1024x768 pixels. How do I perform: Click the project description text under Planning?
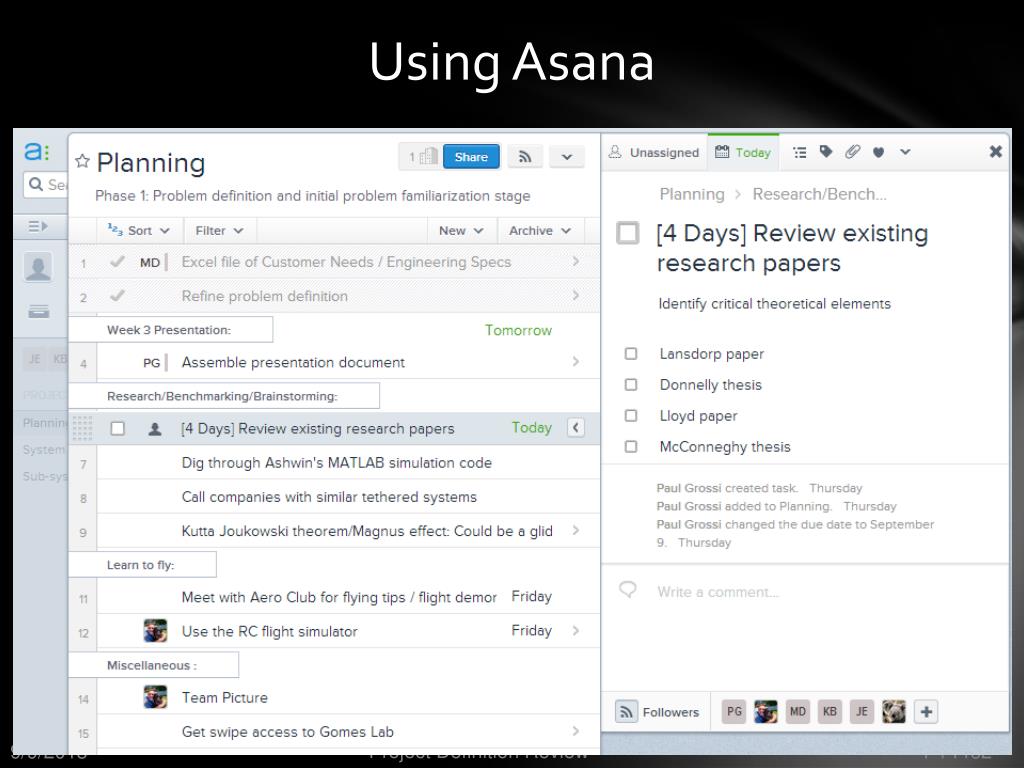[313, 196]
